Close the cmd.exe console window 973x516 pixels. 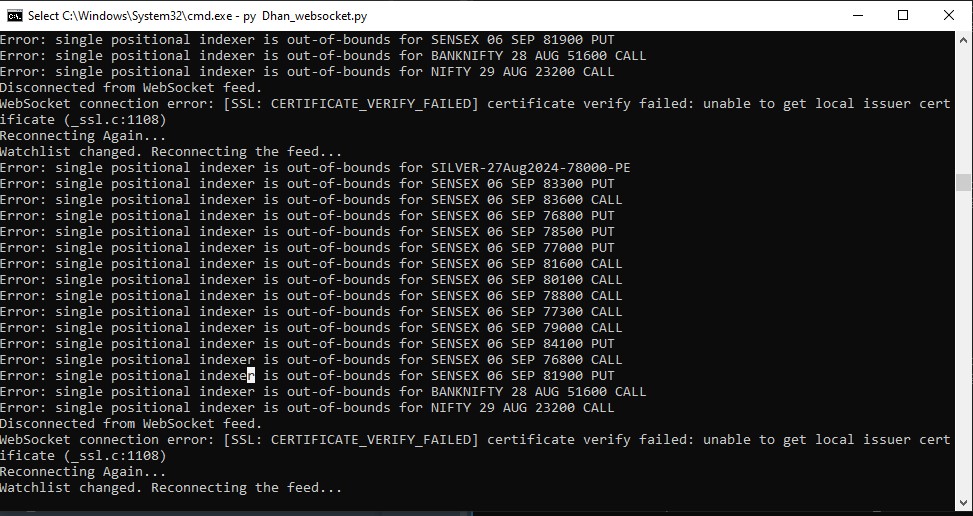tap(949, 16)
